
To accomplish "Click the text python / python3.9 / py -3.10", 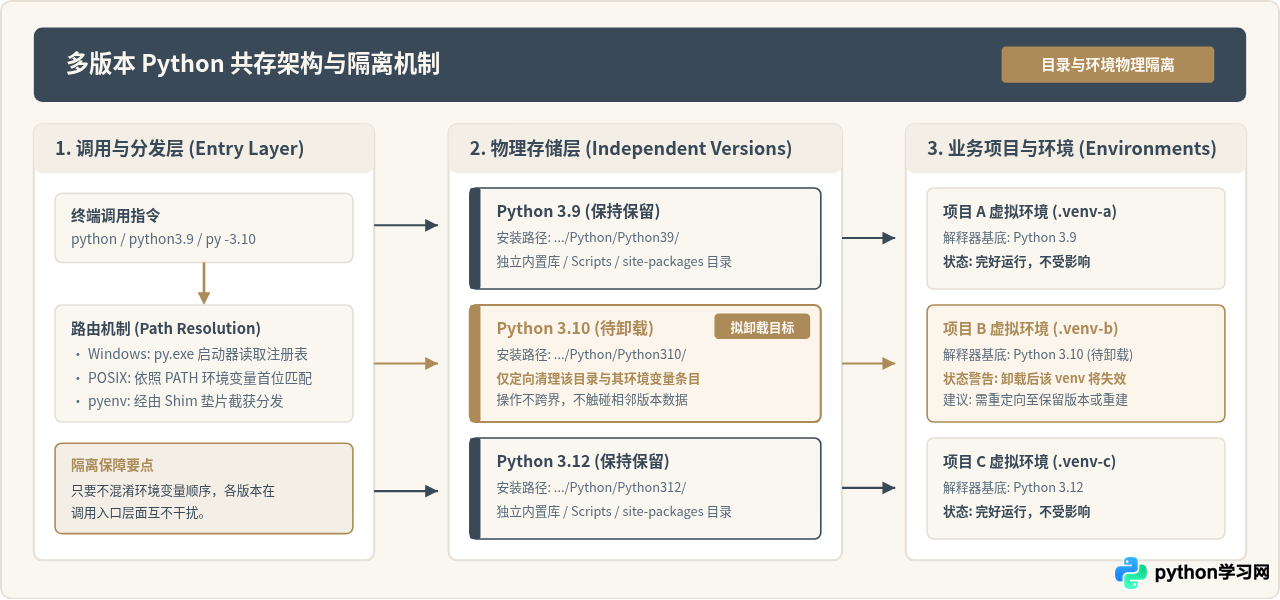I will tap(164, 239).
